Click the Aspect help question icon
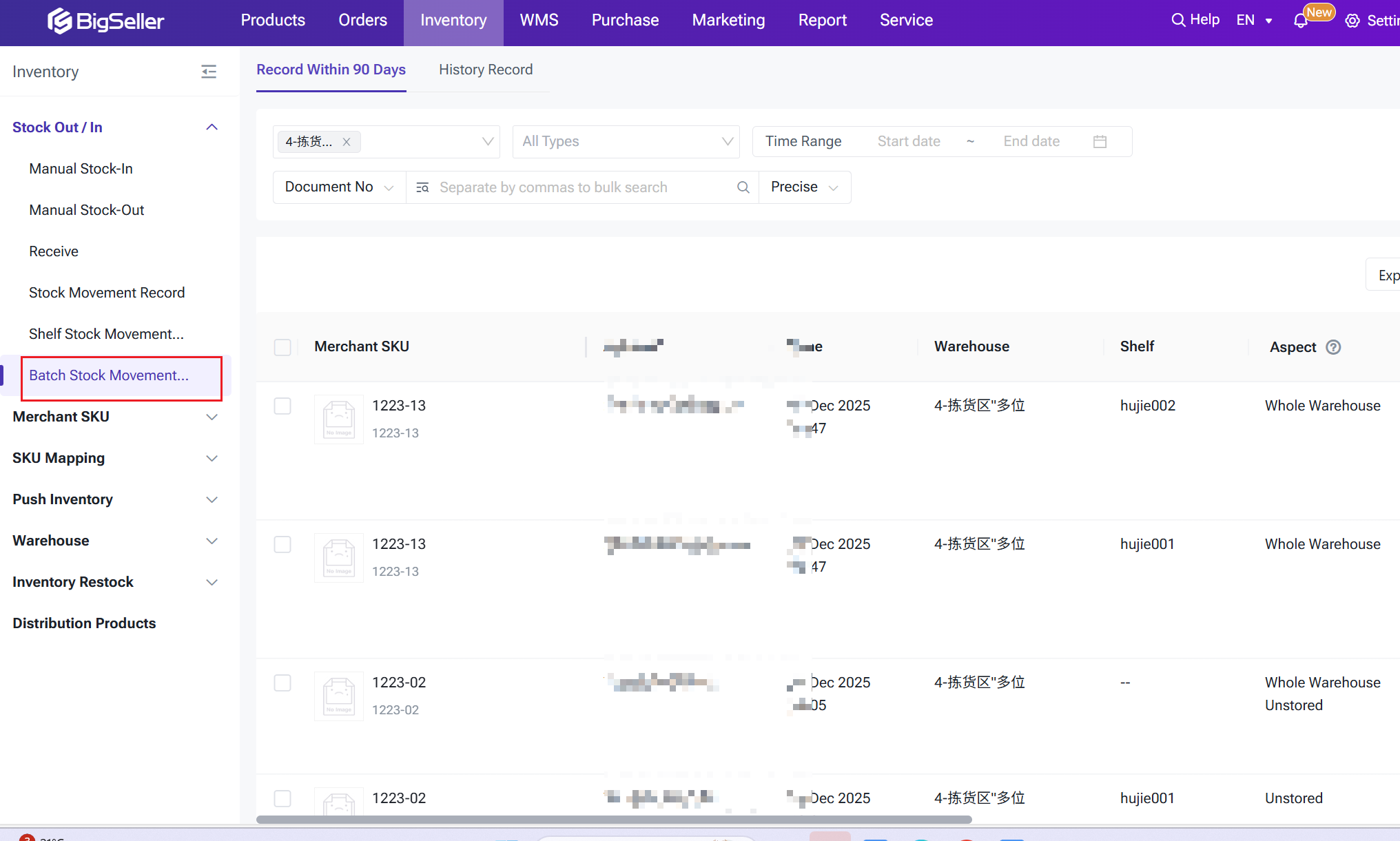The image size is (1400, 841). (x=1333, y=347)
